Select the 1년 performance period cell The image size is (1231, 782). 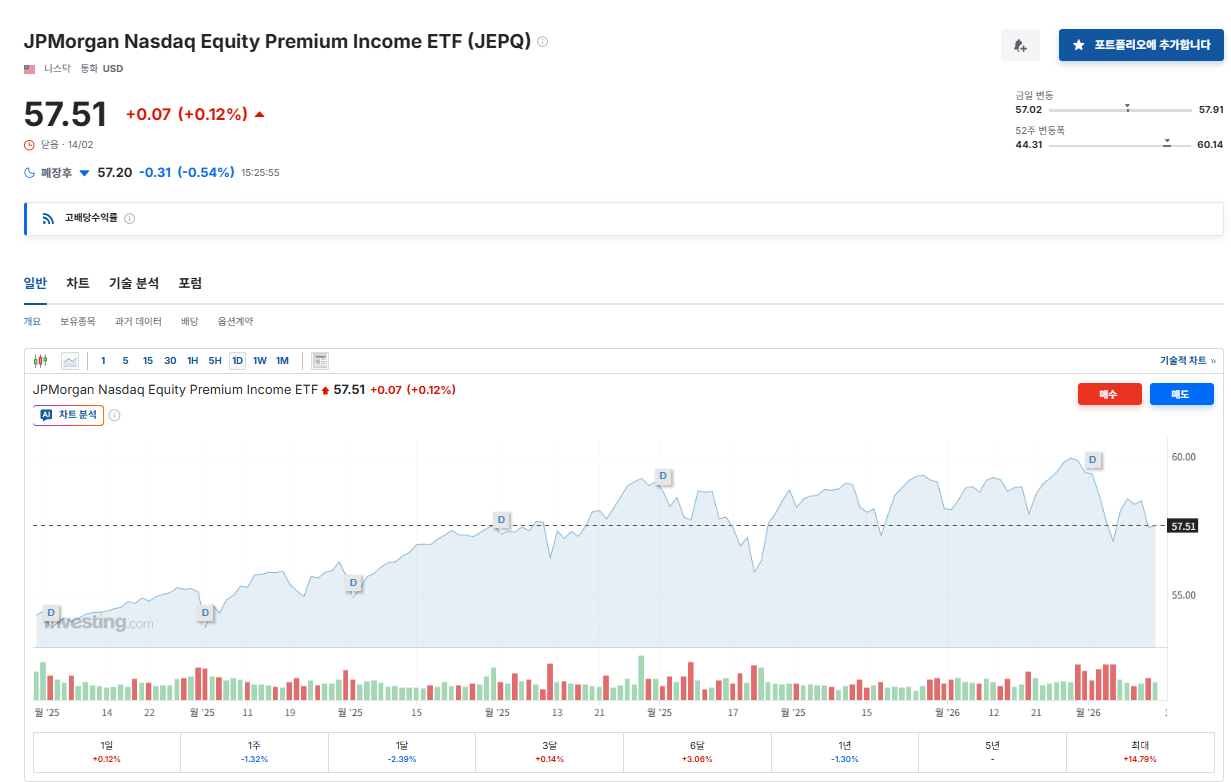[845, 752]
